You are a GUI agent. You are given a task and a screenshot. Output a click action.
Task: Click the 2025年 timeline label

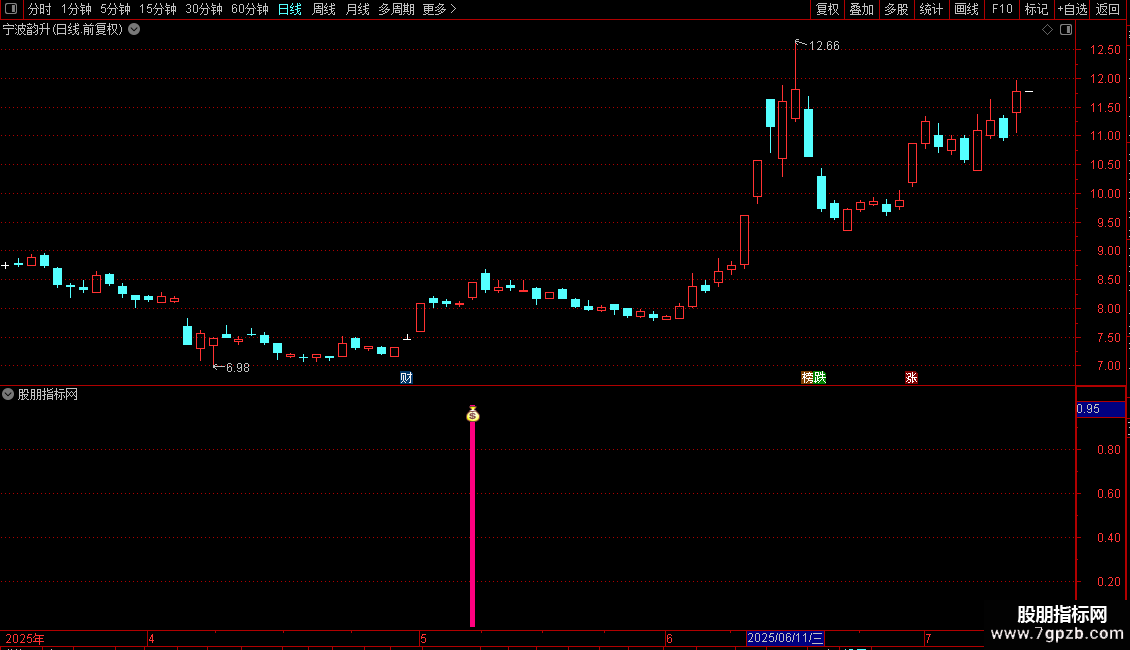[x=25, y=638]
